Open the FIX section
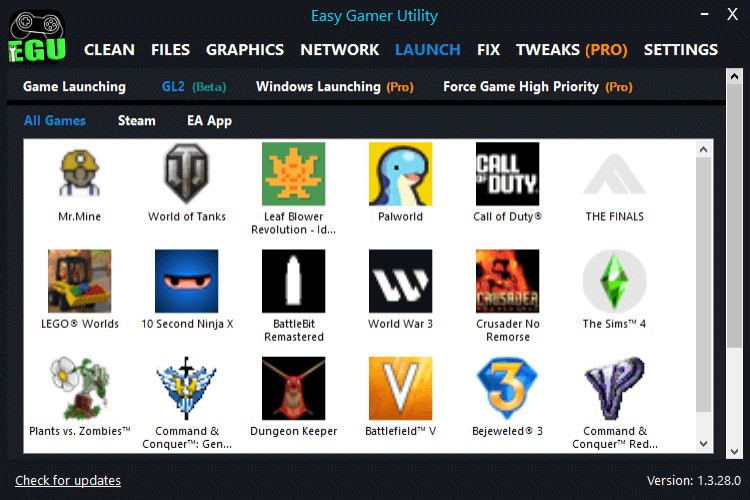The height and width of the screenshot is (500, 750). [488, 50]
